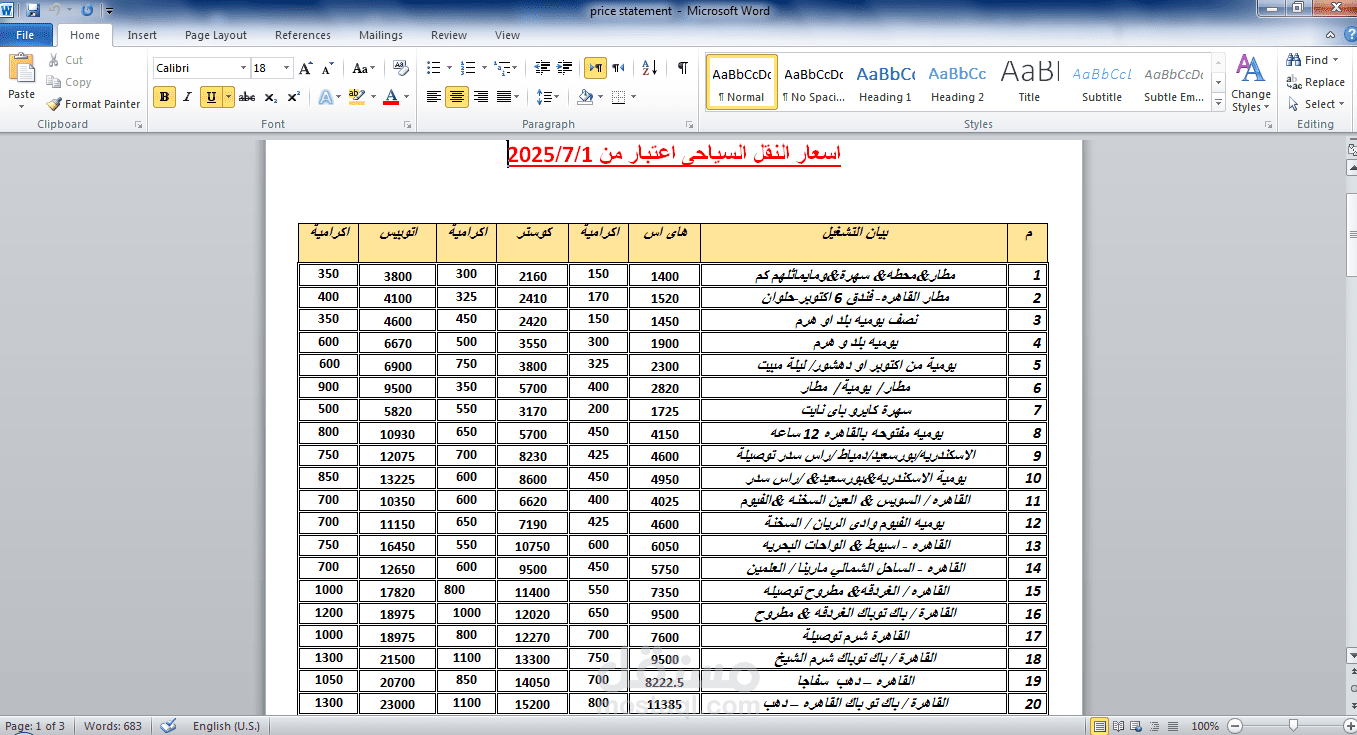Screen dimensions: 1357x735
Task: Set left-to-right text direction
Action: pos(595,68)
